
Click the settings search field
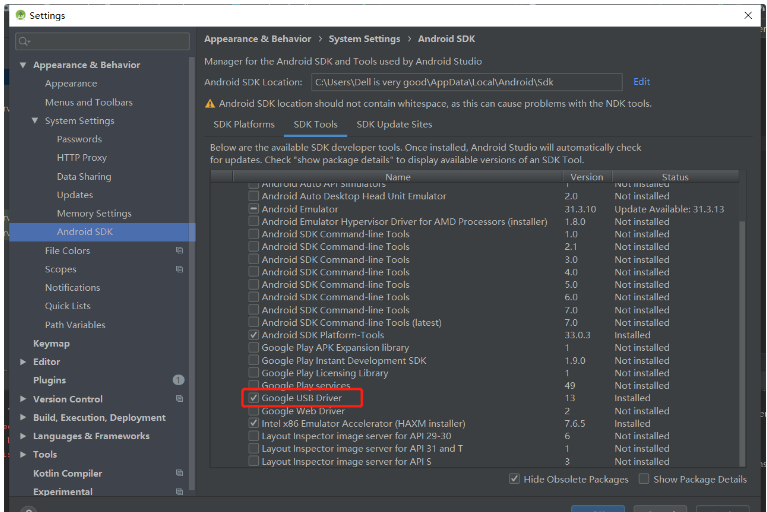click(102, 42)
